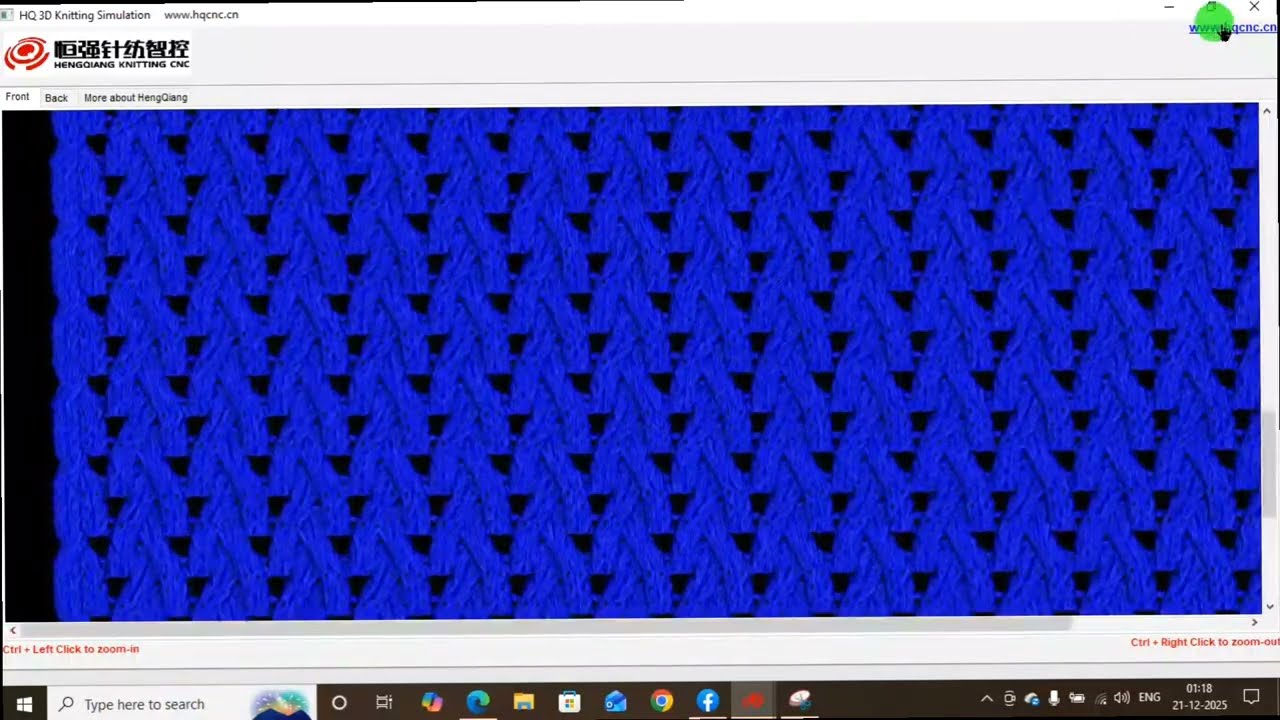Open Facebook from taskbar
This screenshot has width=1280, height=720.
click(x=708, y=702)
